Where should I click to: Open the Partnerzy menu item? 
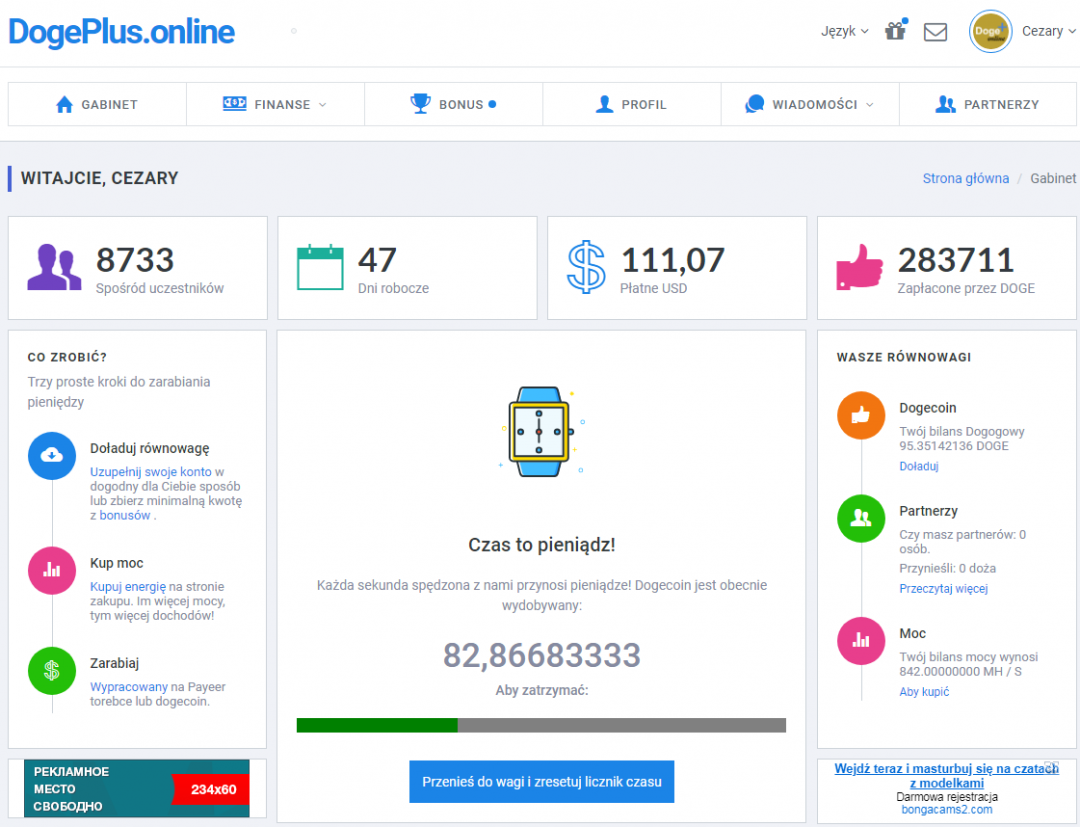[987, 104]
